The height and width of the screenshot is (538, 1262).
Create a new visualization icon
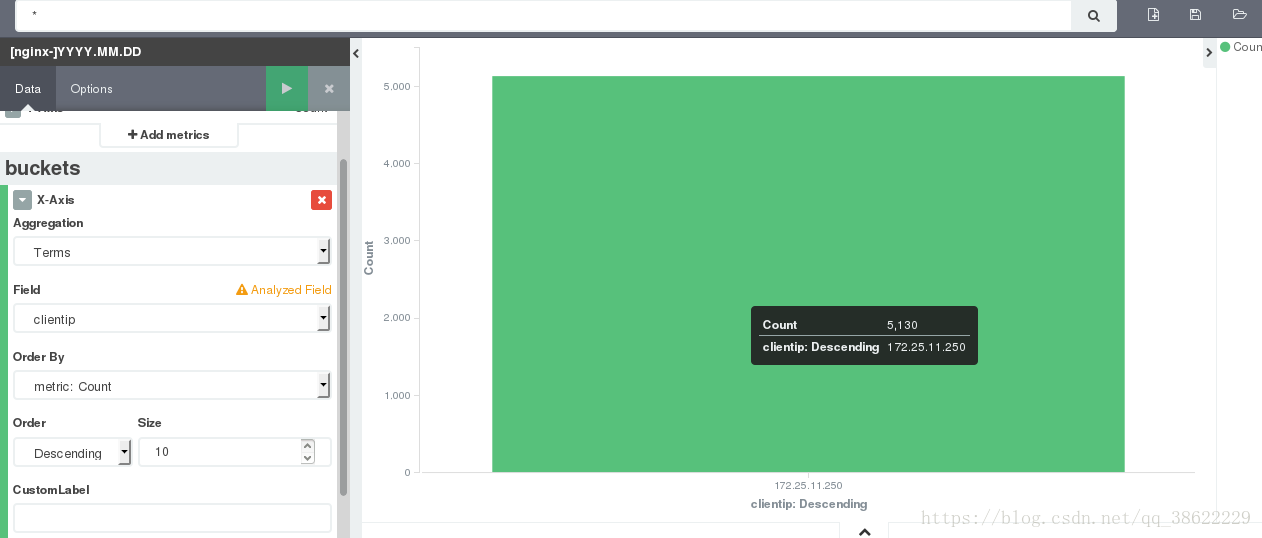1153,15
